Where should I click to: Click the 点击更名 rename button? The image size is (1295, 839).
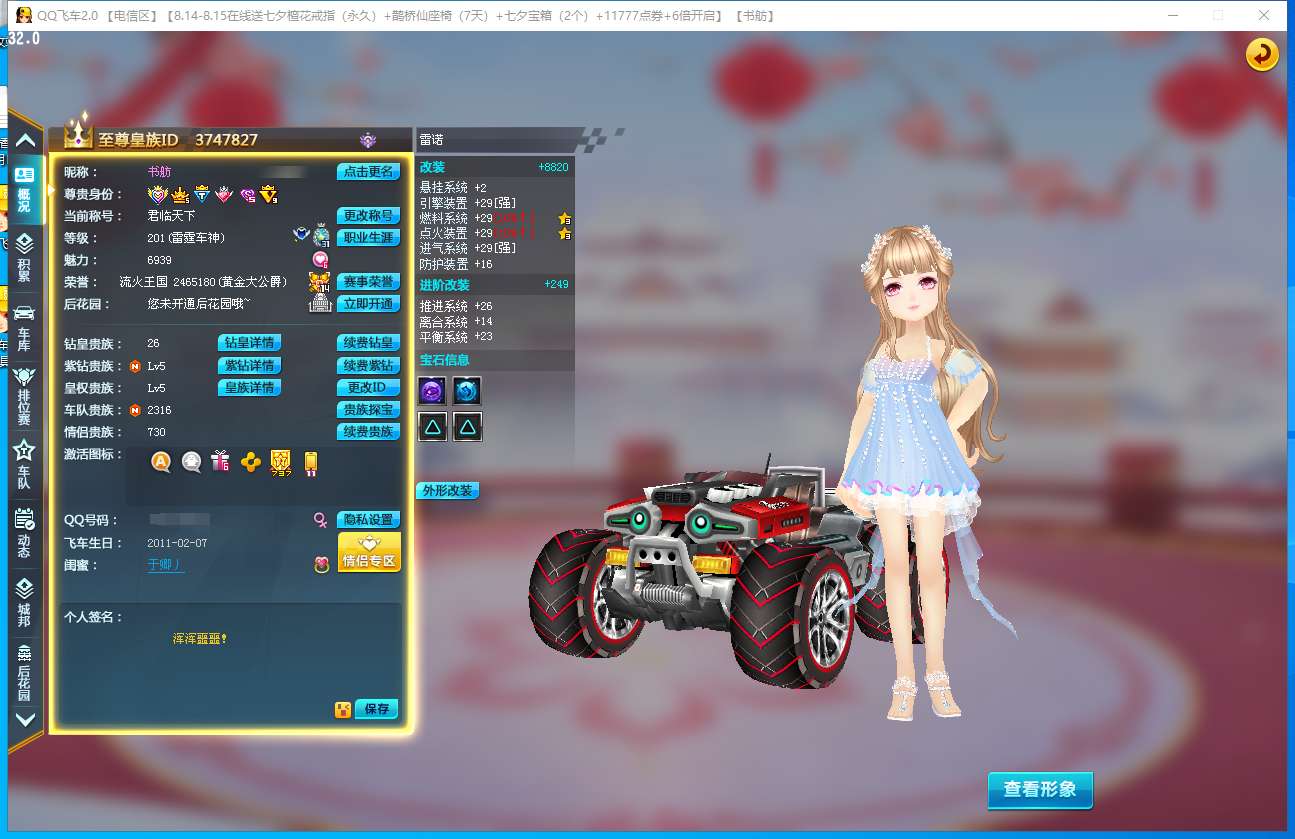[369, 172]
